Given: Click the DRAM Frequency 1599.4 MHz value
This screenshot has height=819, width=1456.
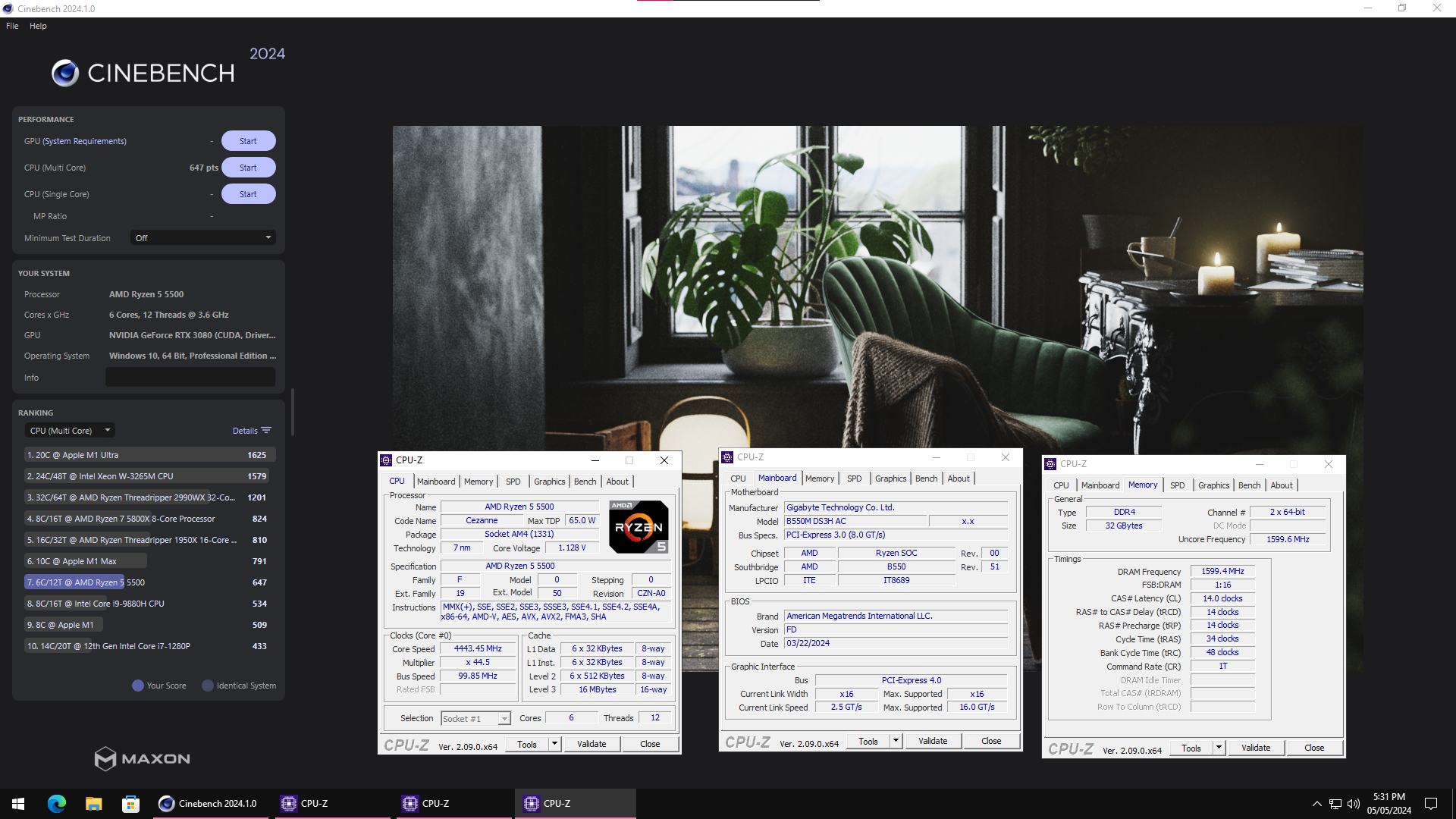Looking at the screenshot, I should tap(1222, 572).
